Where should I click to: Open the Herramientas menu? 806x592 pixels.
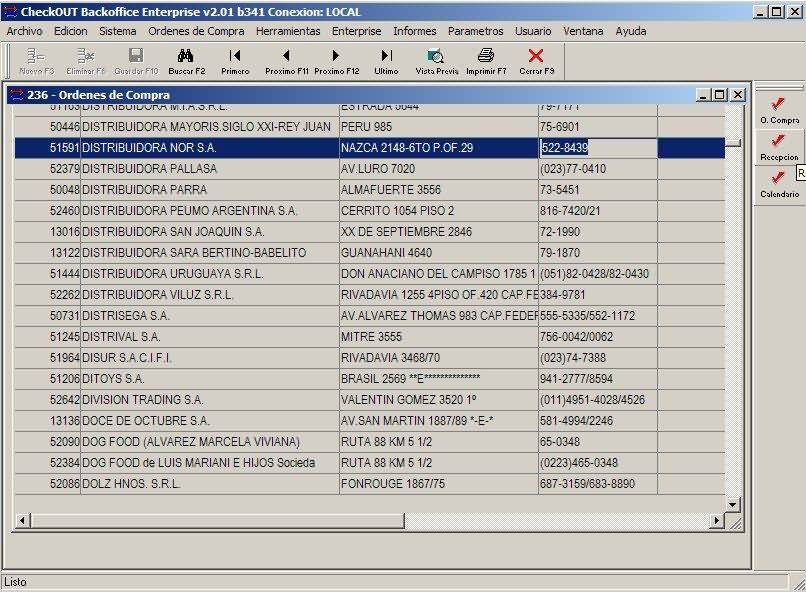(x=288, y=31)
